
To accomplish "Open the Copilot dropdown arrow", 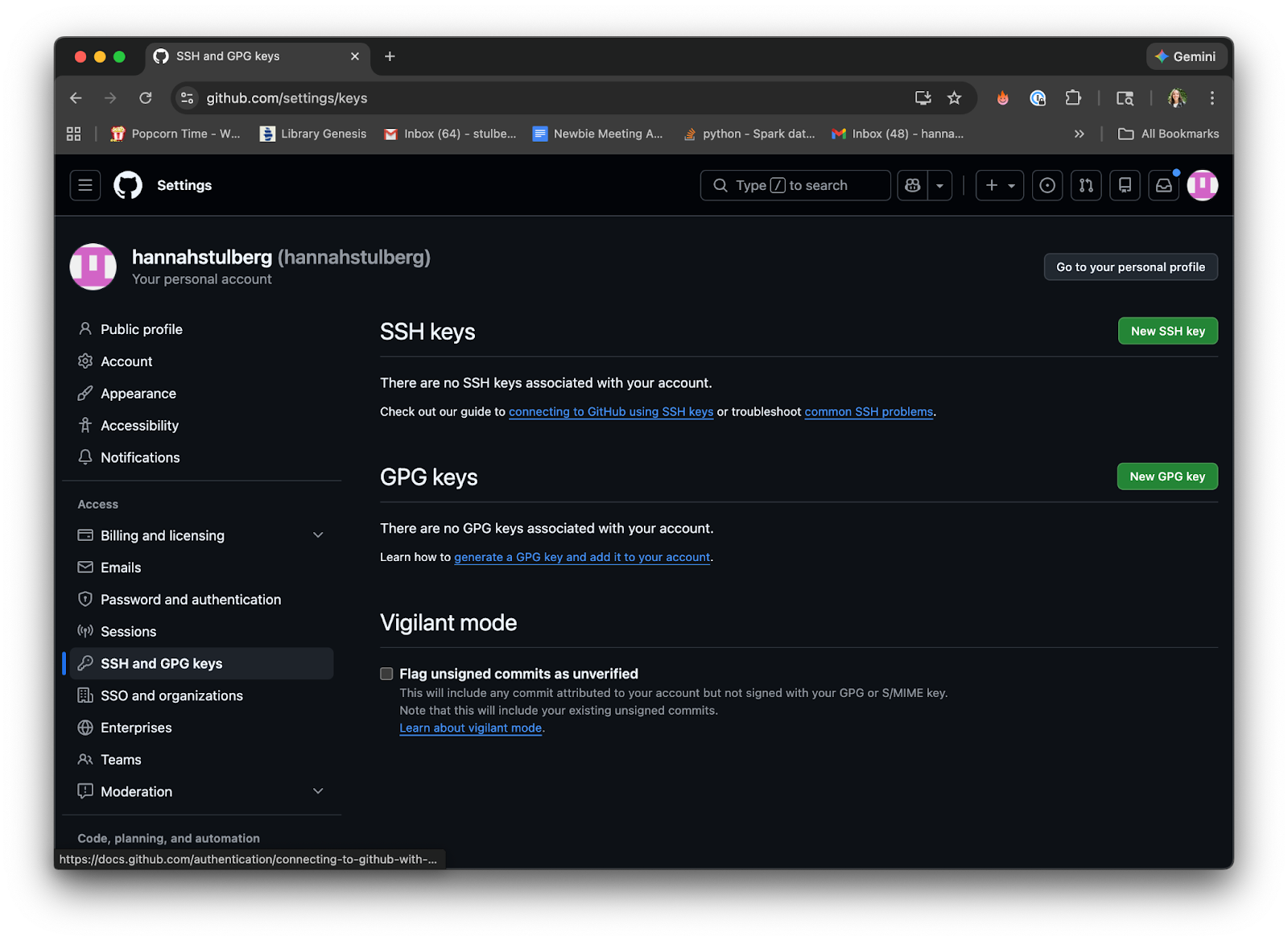I will pyautogui.click(x=939, y=185).
